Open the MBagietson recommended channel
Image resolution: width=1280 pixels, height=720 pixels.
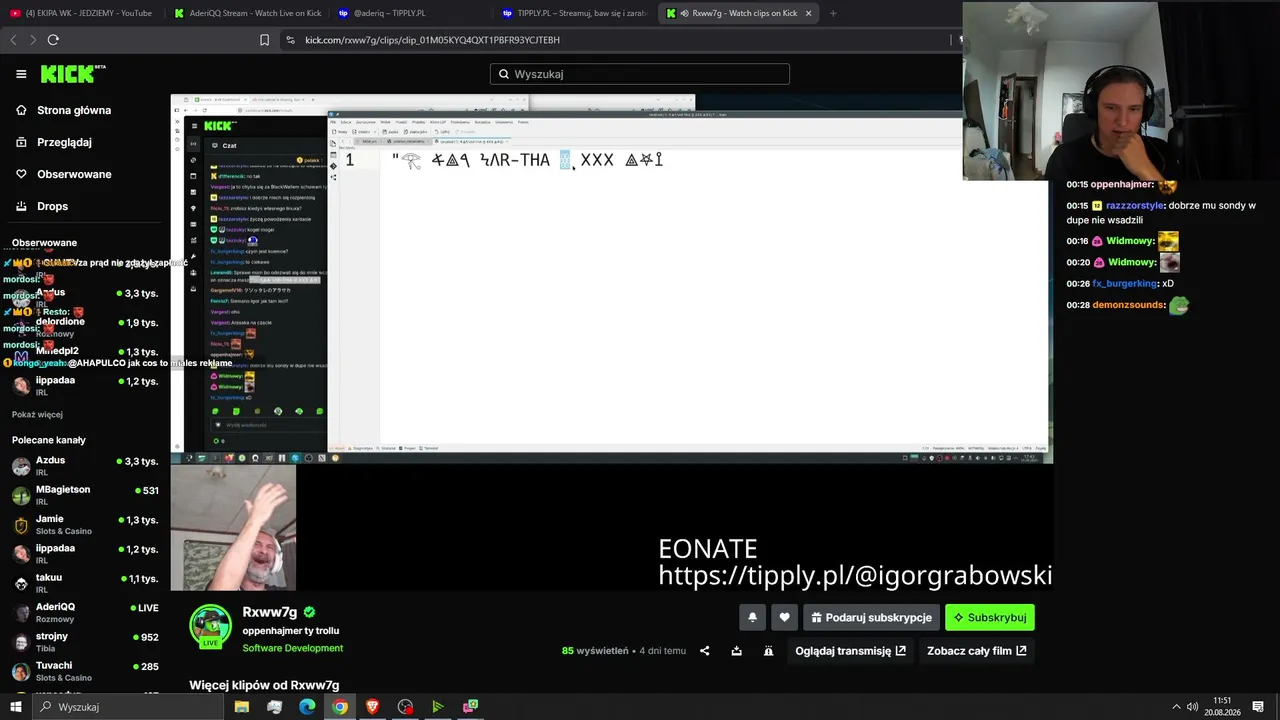coord(86,495)
